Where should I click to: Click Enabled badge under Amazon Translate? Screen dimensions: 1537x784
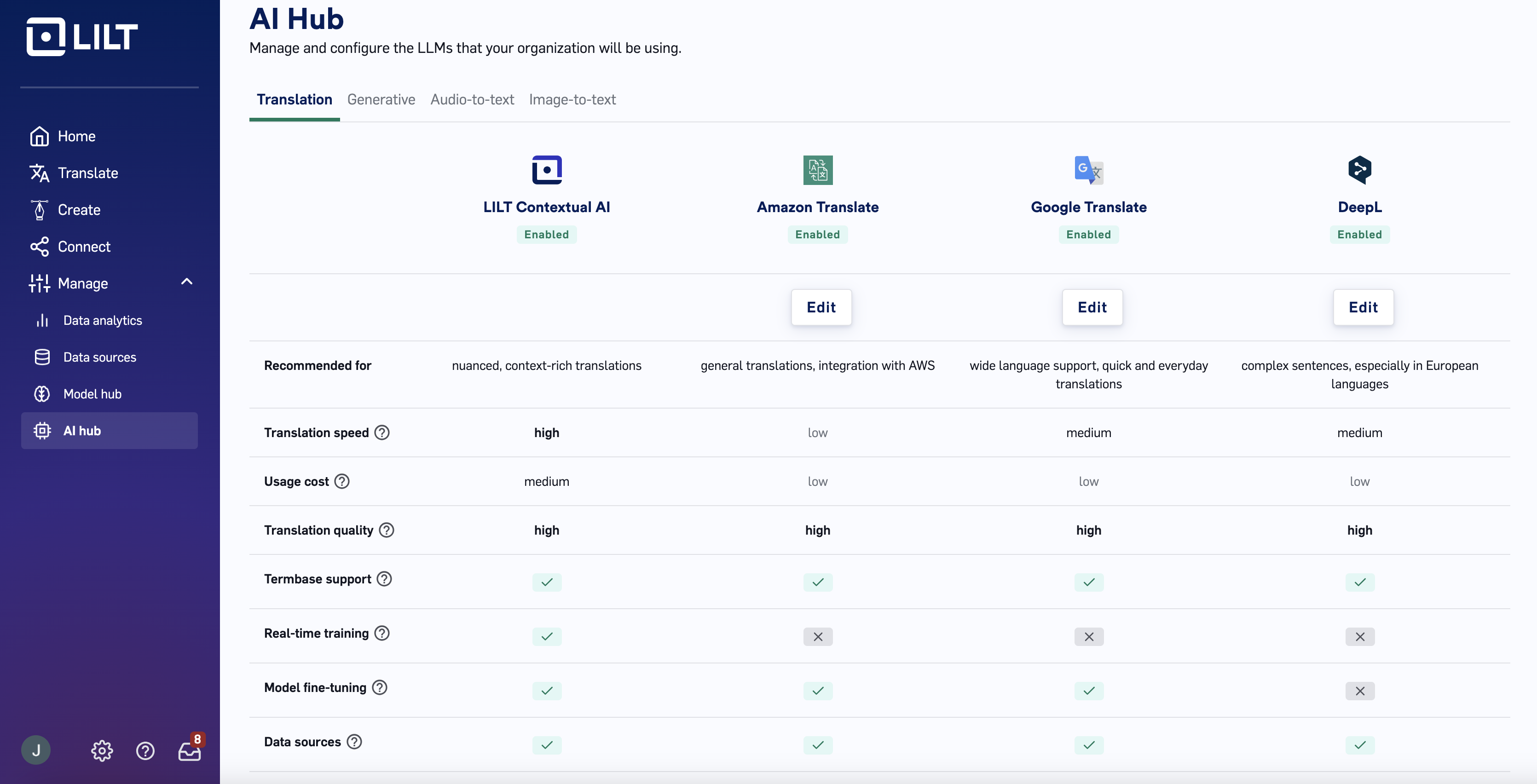pos(817,235)
